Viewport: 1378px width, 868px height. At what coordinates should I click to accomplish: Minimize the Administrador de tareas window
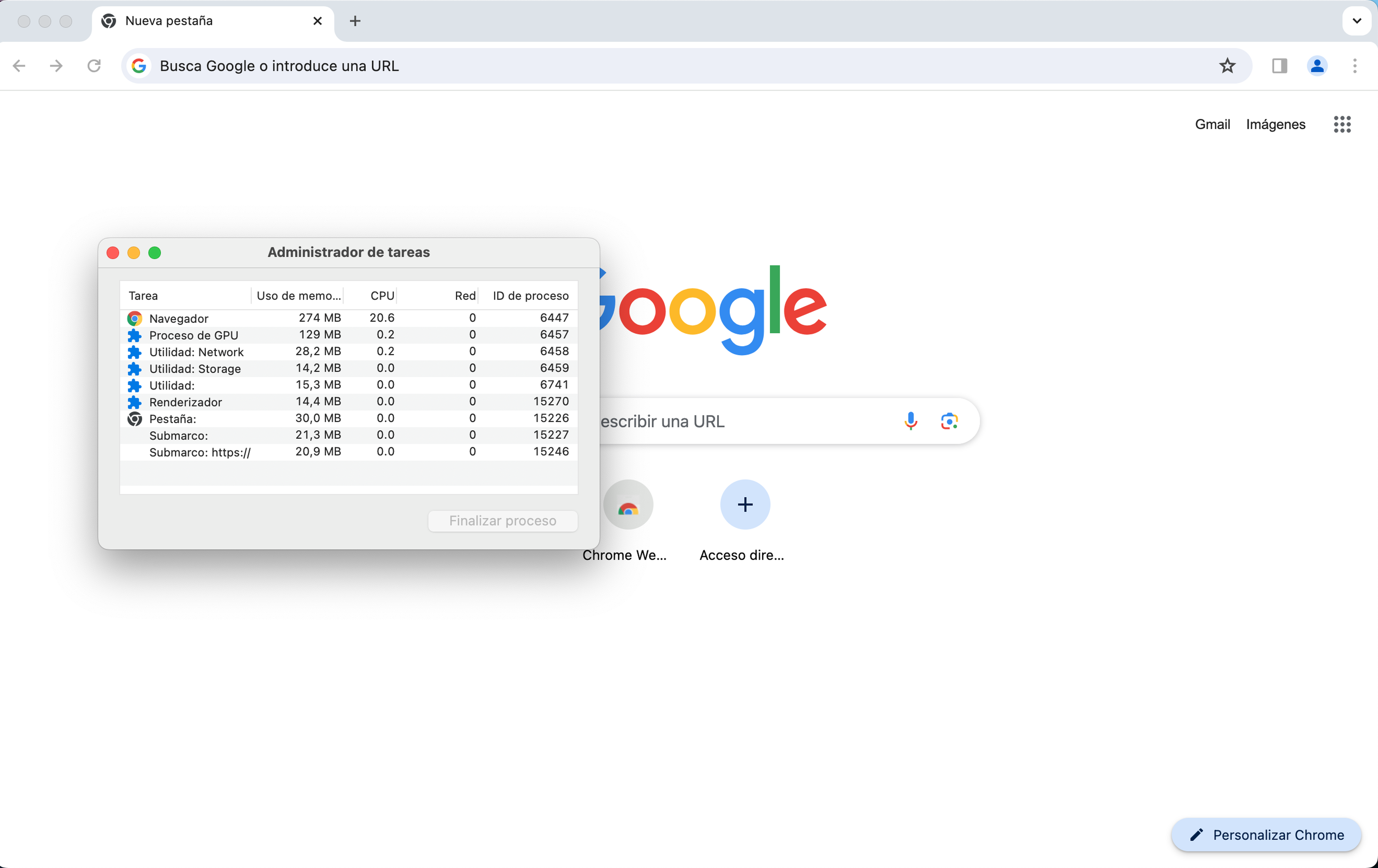pyautogui.click(x=133, y=253)
